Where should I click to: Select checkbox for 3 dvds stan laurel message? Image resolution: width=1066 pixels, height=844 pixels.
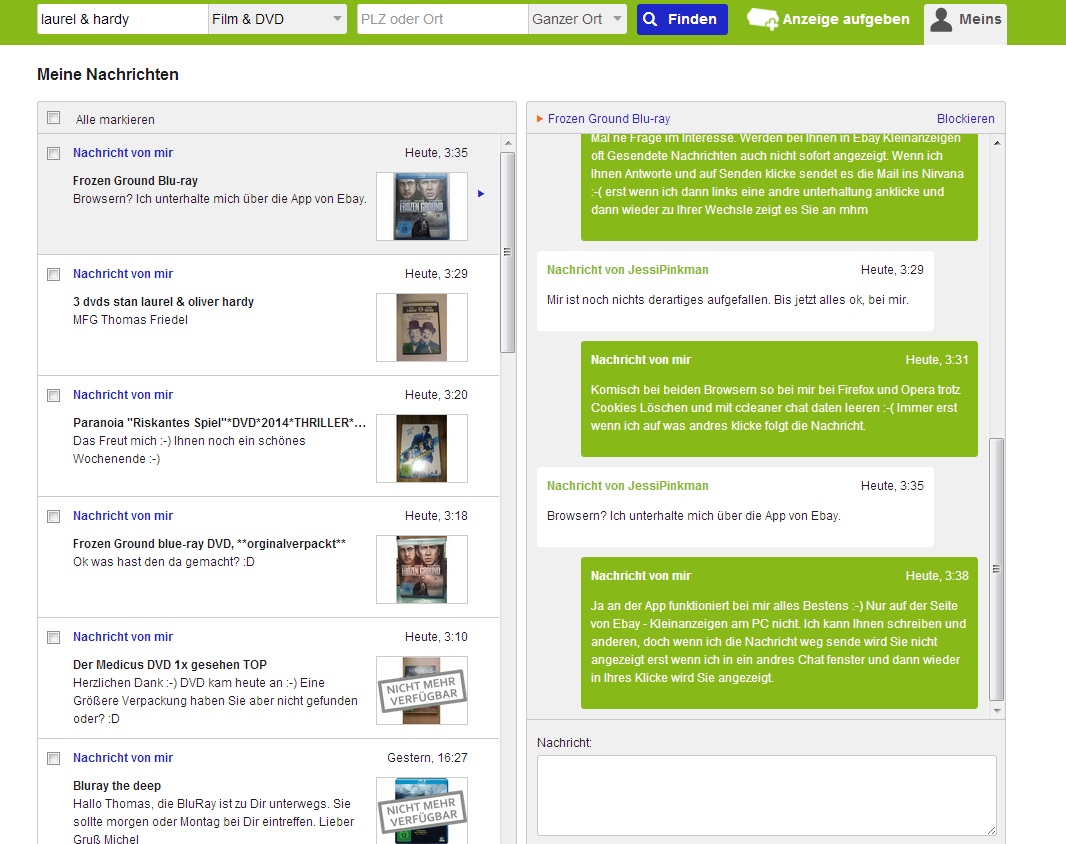[54, 275]
